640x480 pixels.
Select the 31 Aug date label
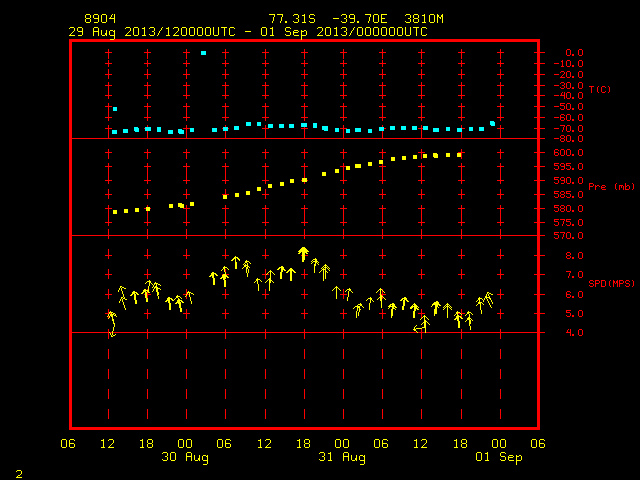pos(342,457)
